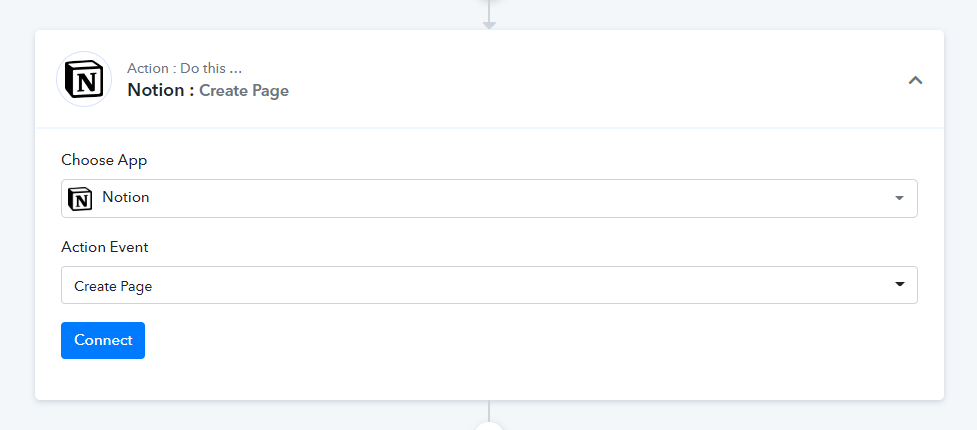Click the large Notion logo in action header
This screenshot has width=977, height=430.
84,79
